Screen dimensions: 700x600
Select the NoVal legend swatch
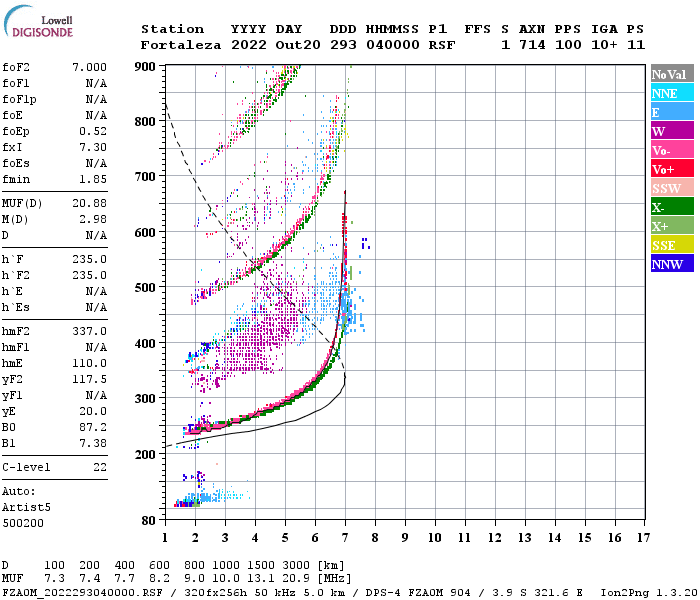point(672,74)
